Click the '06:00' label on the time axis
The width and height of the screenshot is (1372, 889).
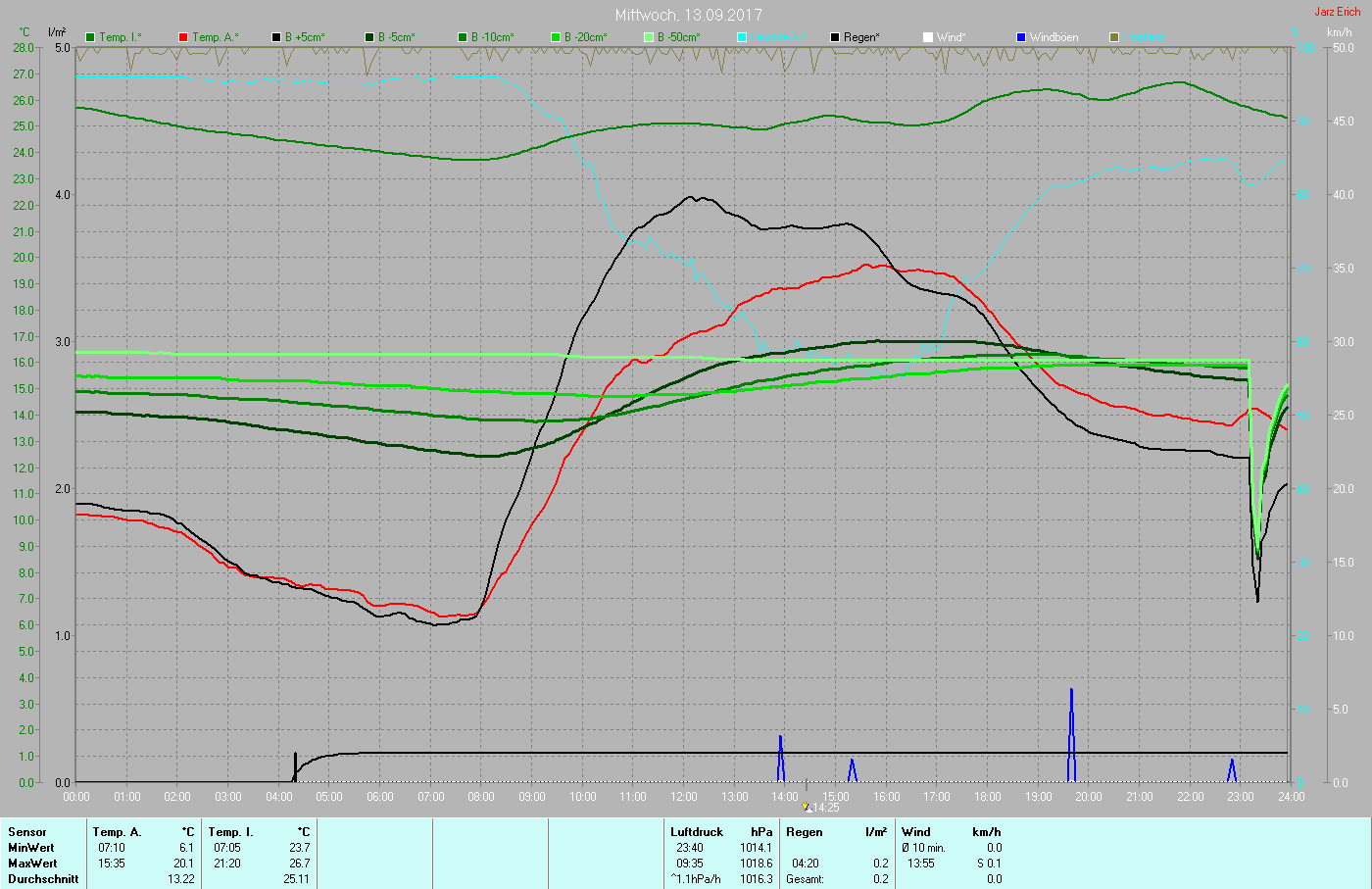pos(380,797)
